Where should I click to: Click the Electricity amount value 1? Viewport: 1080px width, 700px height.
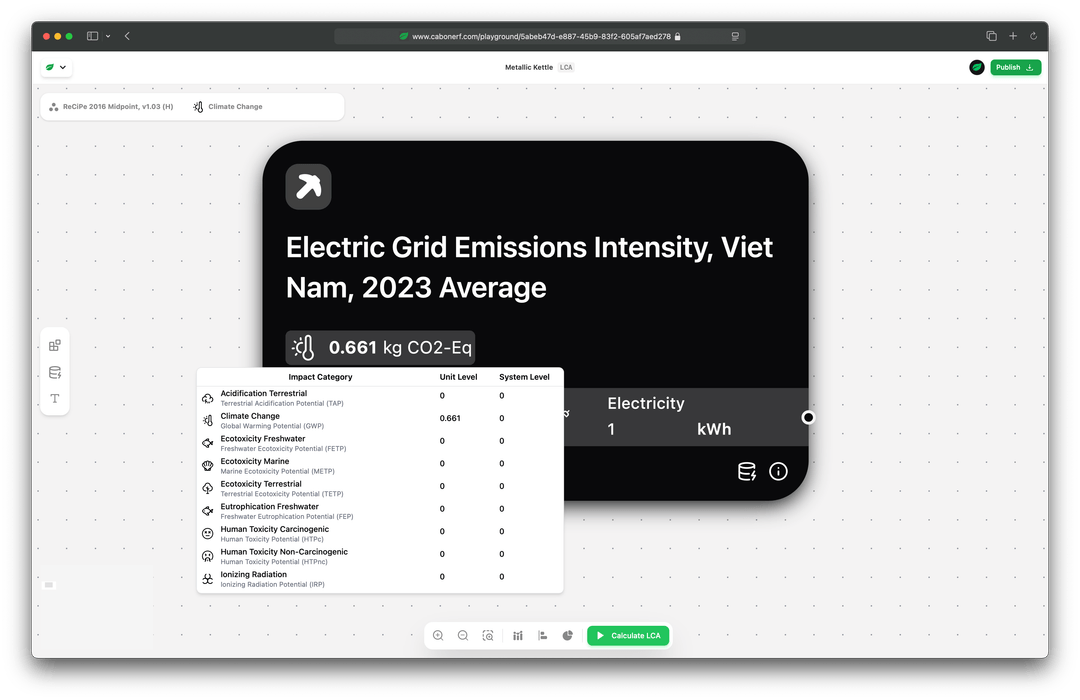tap(611, 429)
